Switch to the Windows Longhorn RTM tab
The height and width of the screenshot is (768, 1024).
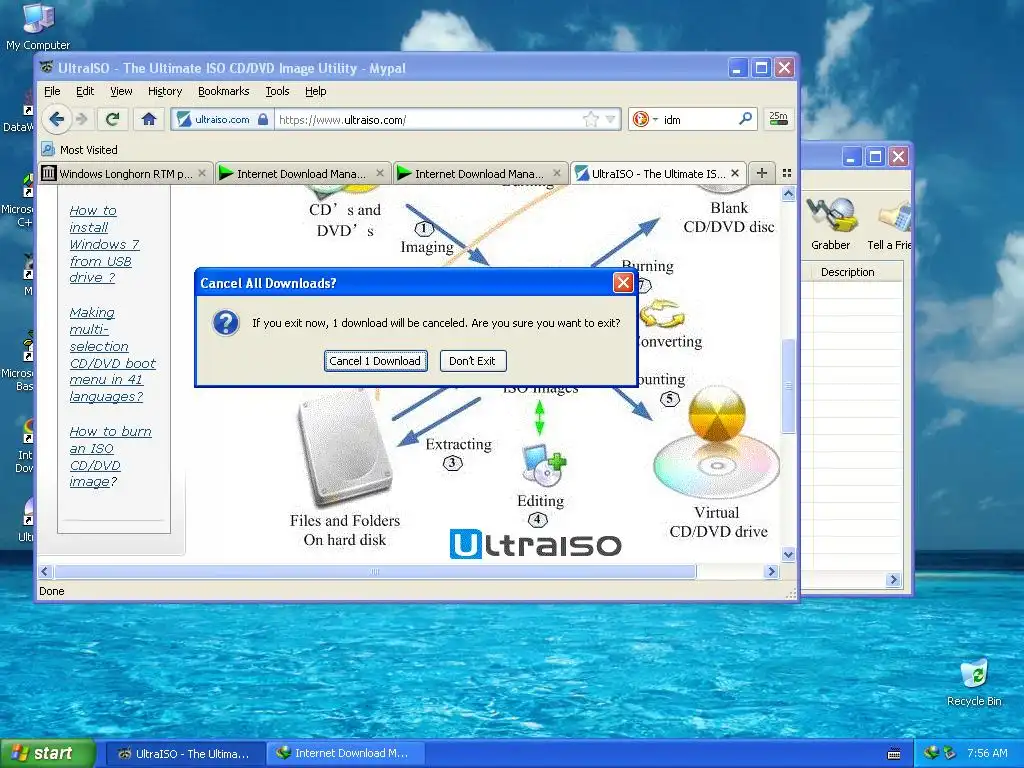[x=125, y=173]
